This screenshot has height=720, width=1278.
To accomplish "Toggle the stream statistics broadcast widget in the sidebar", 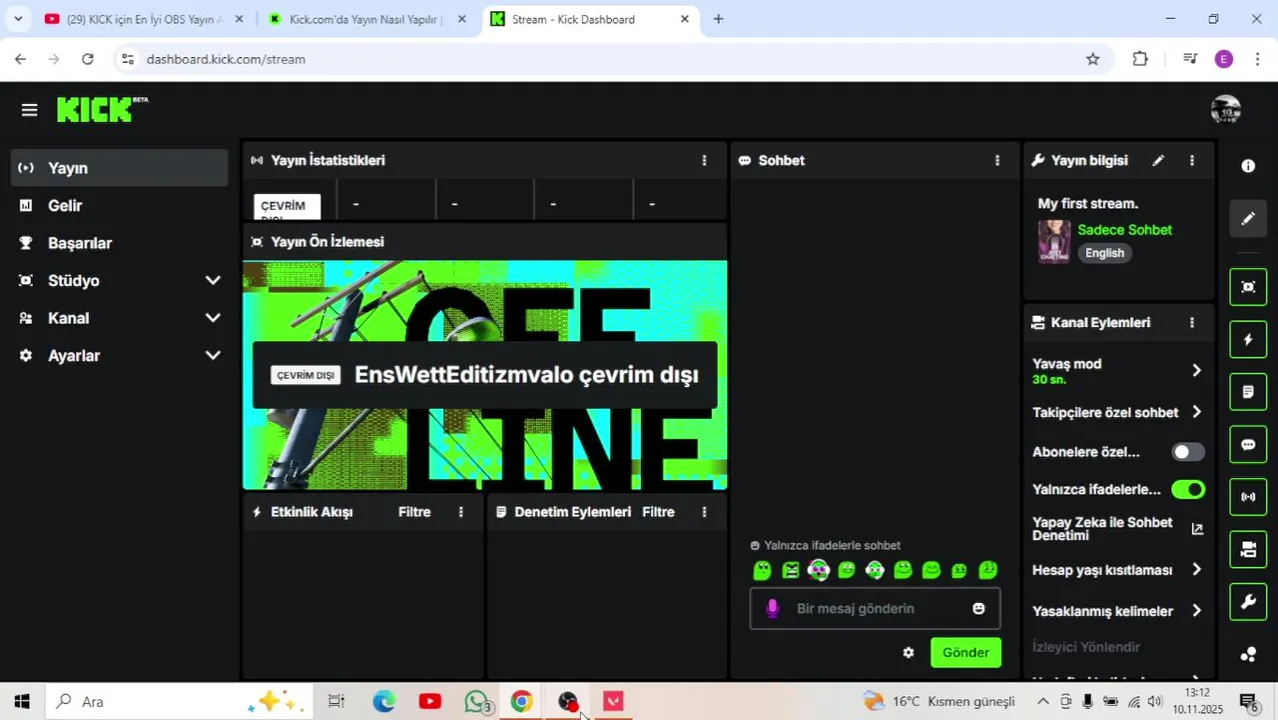I will [x=1248, y=497].
